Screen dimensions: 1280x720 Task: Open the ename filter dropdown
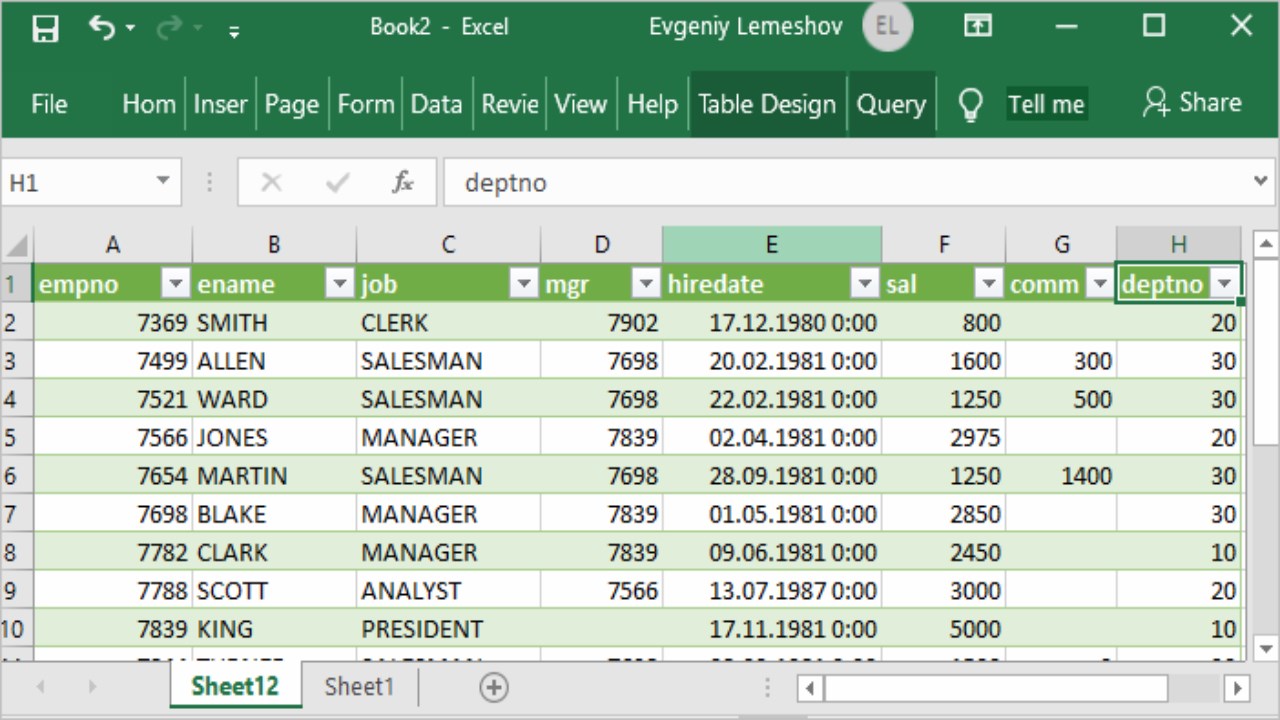(340, 284)
